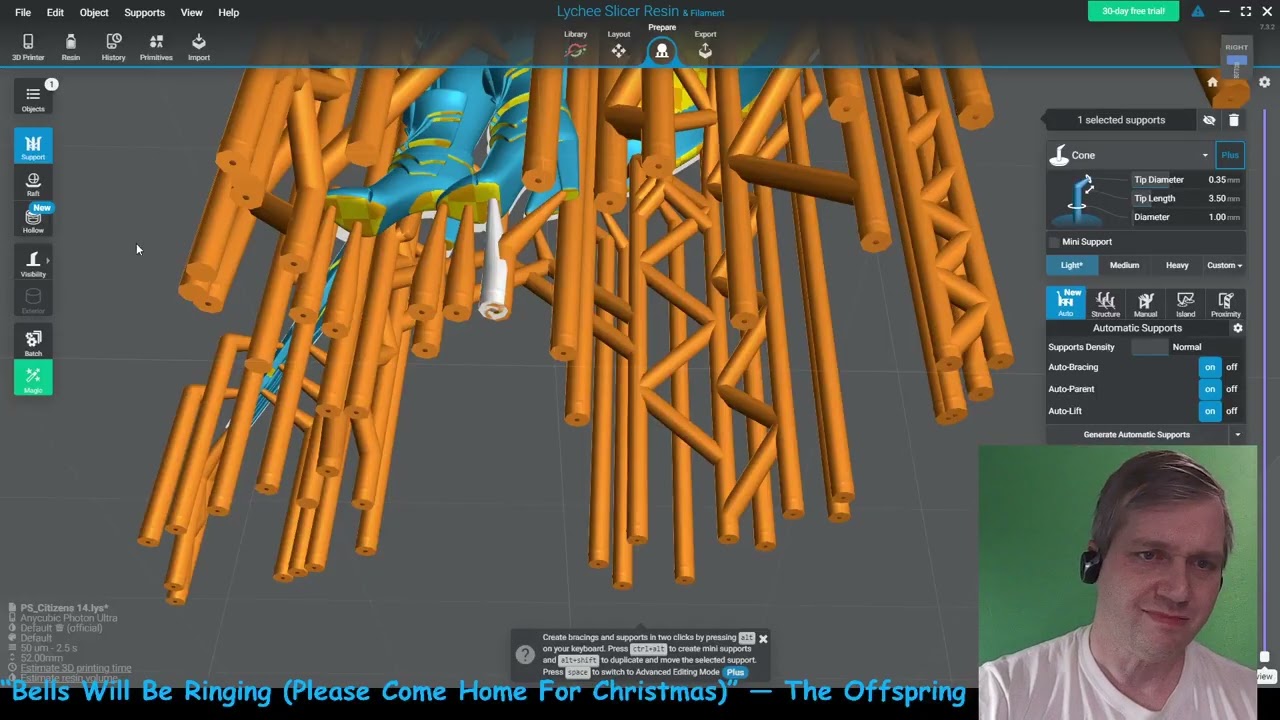Select Proximity supports mode
Viewport: 1280px width, 720px height.
point(1225,304)
